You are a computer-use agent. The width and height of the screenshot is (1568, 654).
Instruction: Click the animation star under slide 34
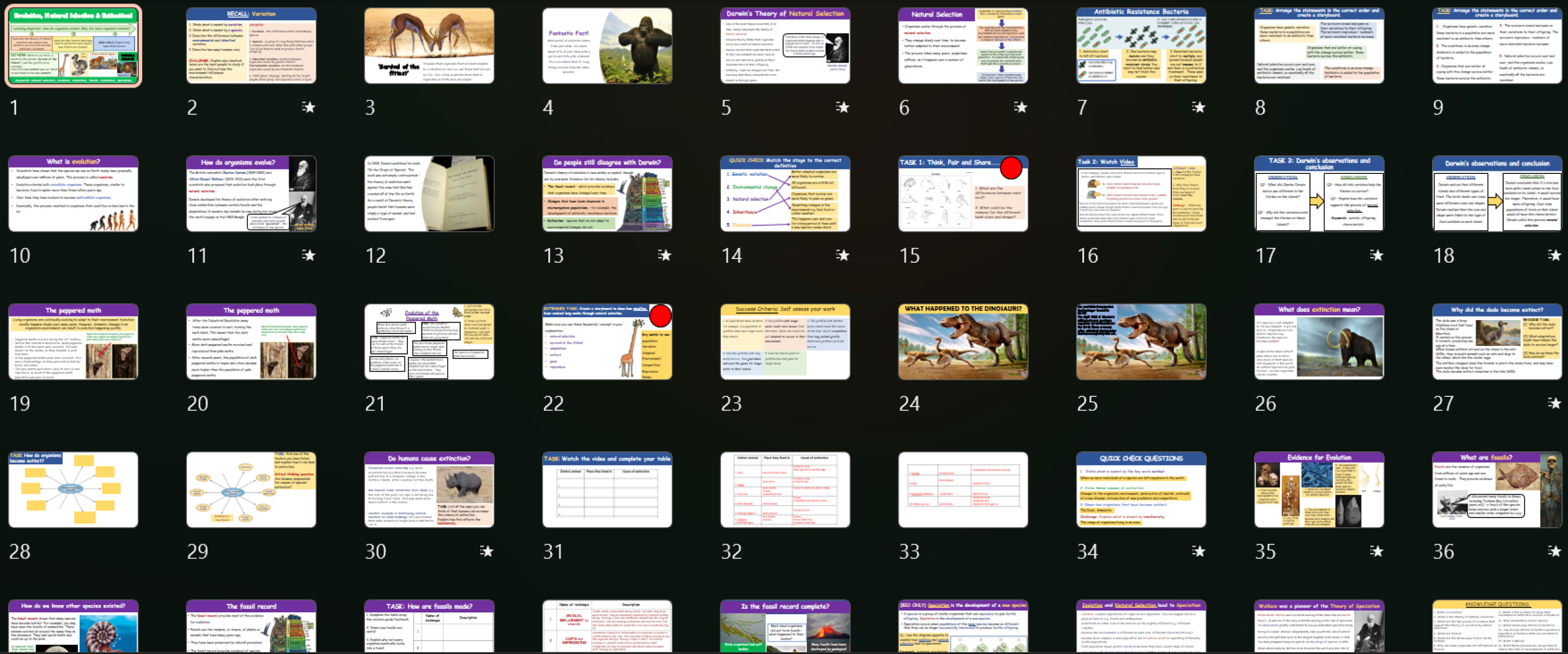[1199, 551]
